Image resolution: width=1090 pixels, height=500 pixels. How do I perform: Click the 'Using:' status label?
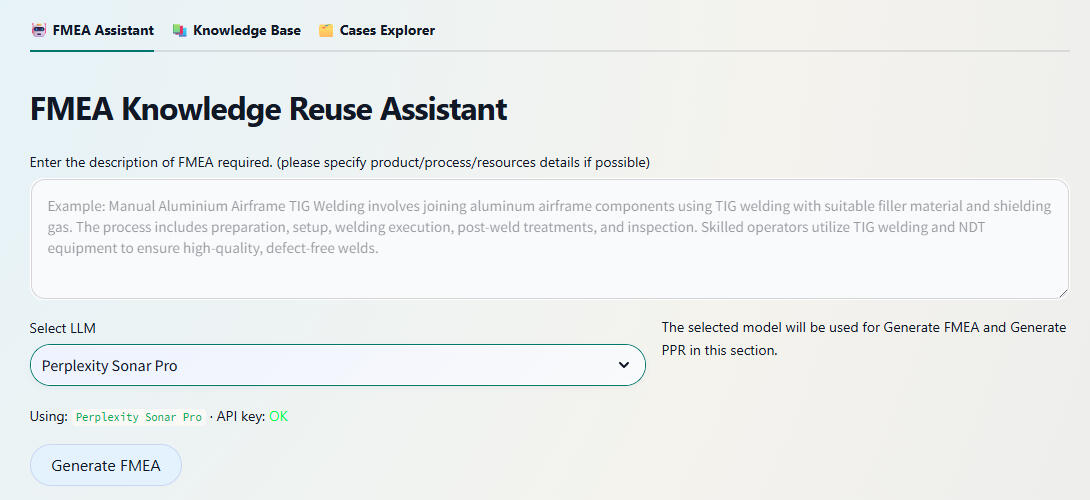[x=49, y=416]
